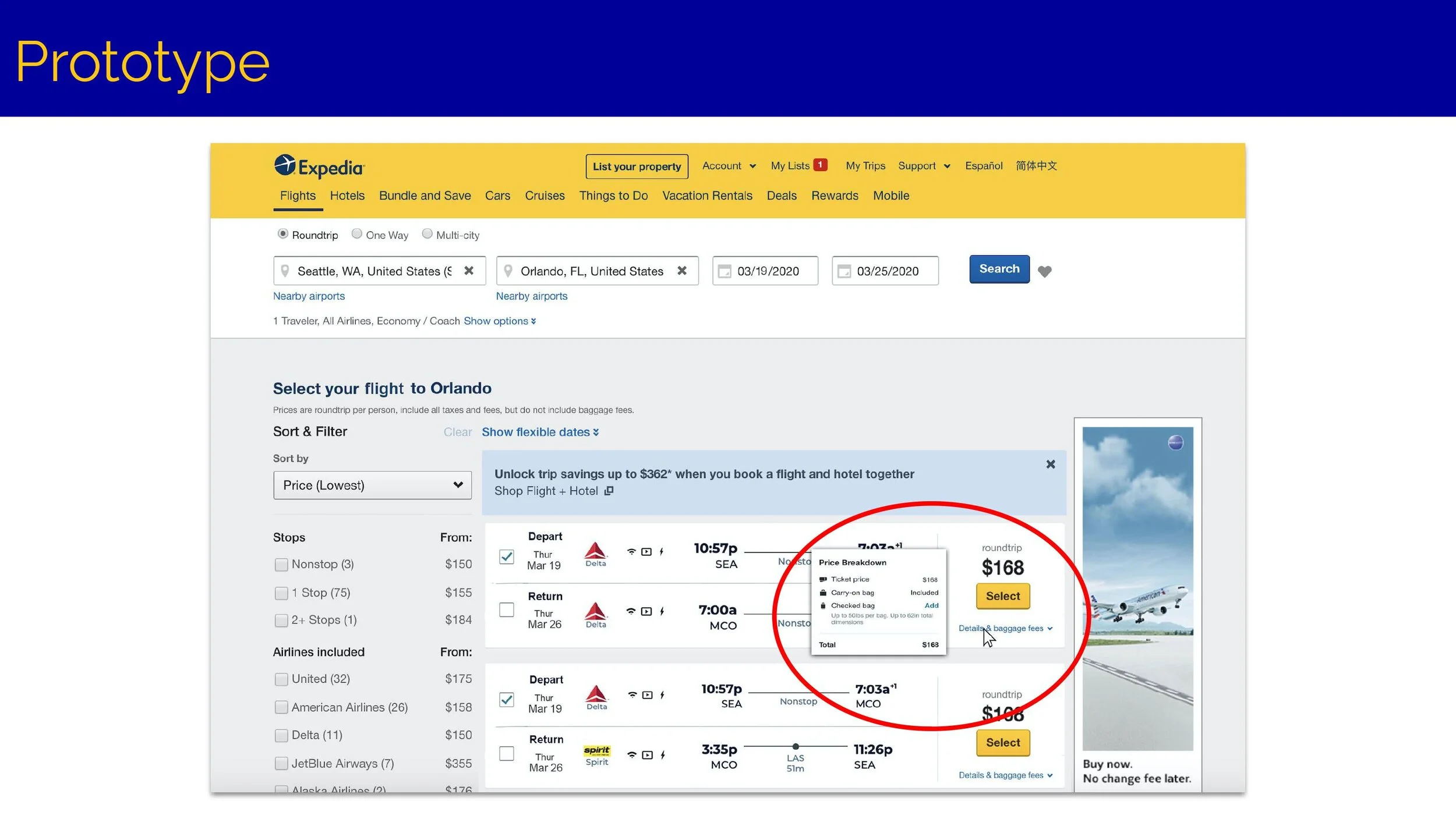Check the Nonstop (3) stops filter
The image size is (1456, 819).
tap(281, 565)
